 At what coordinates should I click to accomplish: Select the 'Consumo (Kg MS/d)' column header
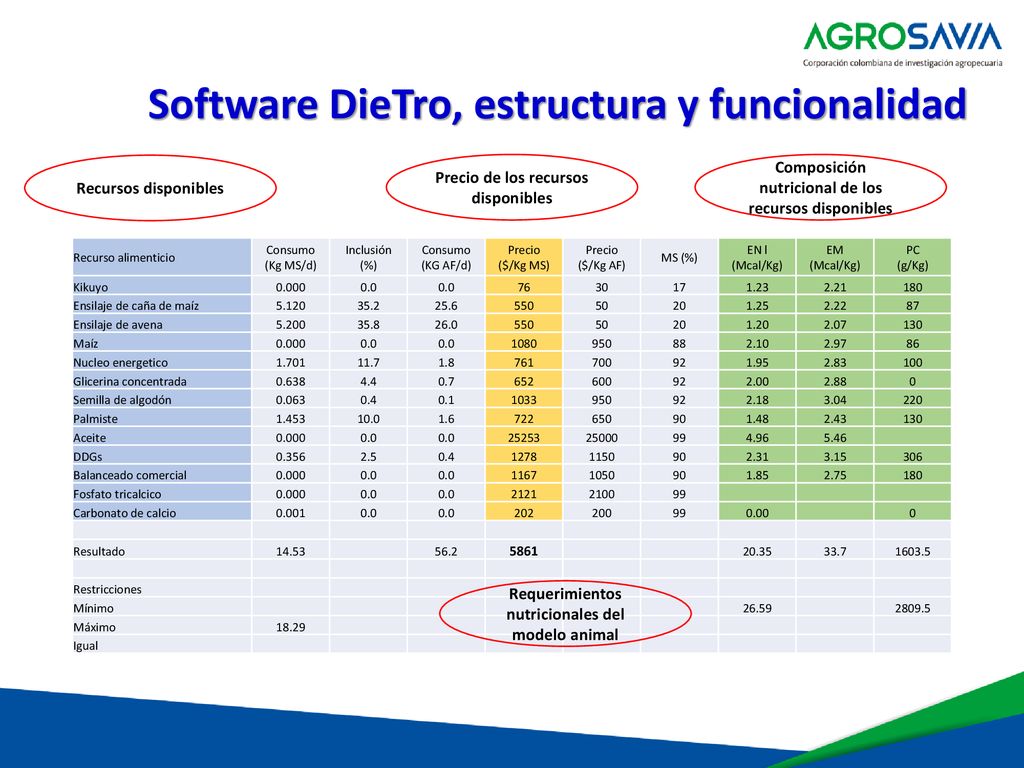291,257
